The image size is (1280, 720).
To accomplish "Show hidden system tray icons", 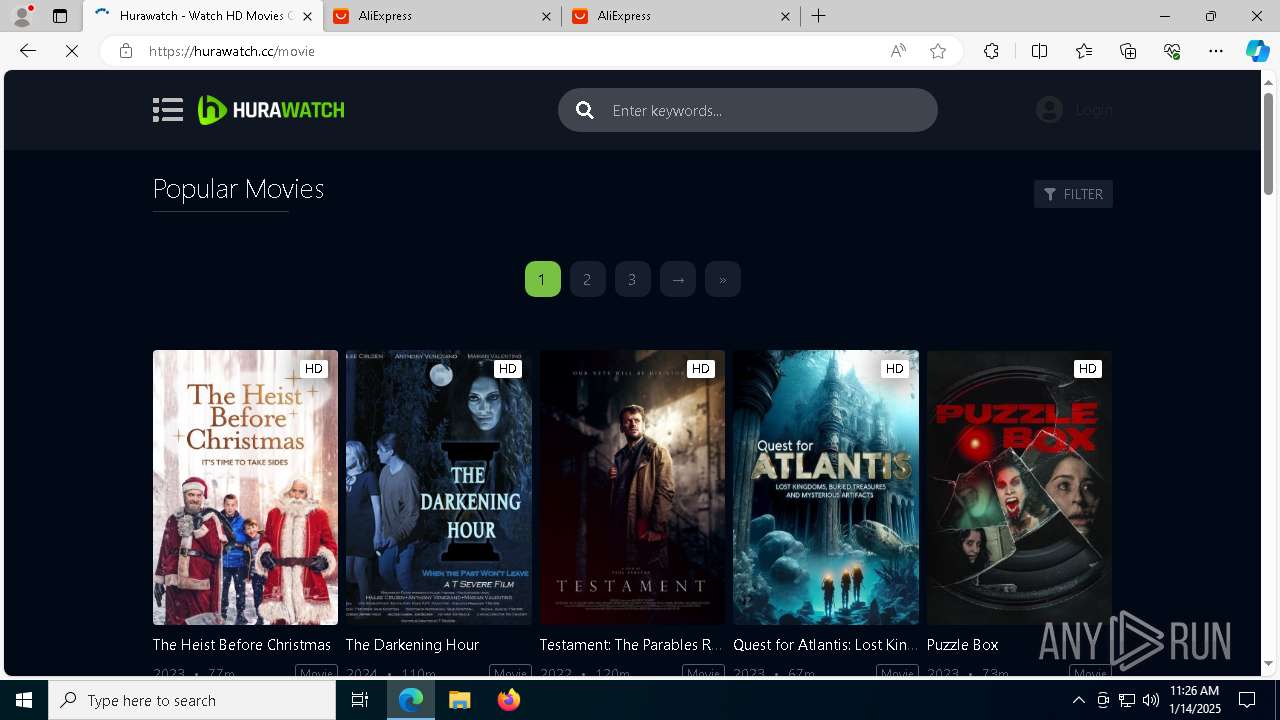I will (x=1078, y=700).
